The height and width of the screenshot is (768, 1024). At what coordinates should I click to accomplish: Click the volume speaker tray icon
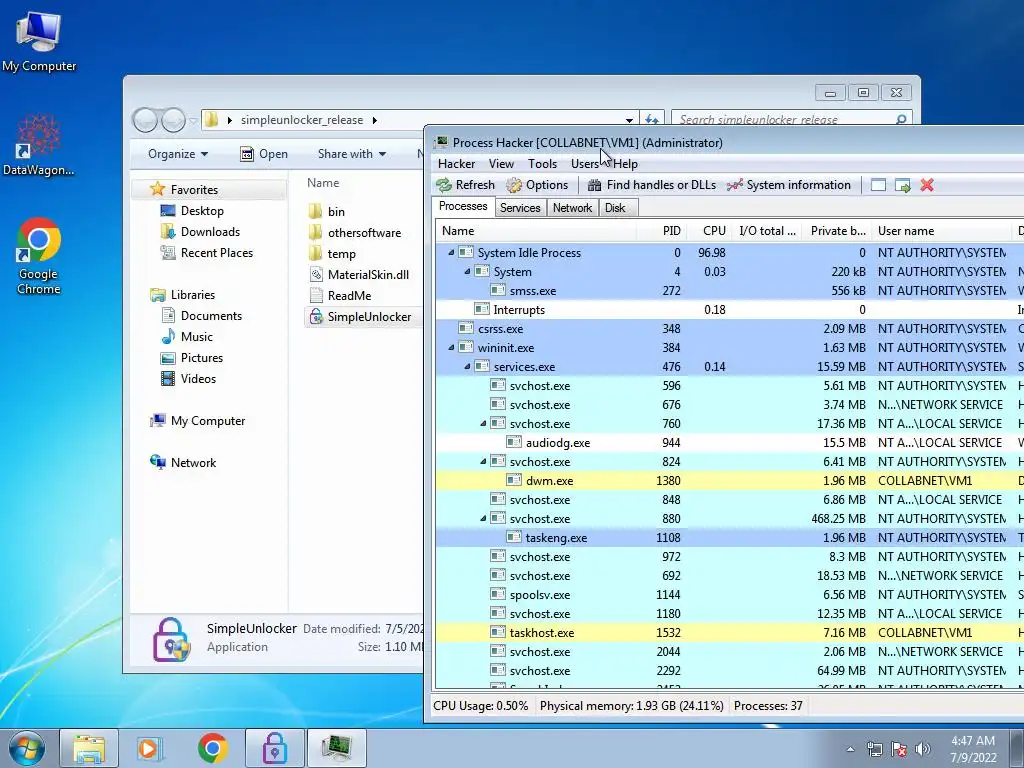pyautogui.click(x=923, y=749)
